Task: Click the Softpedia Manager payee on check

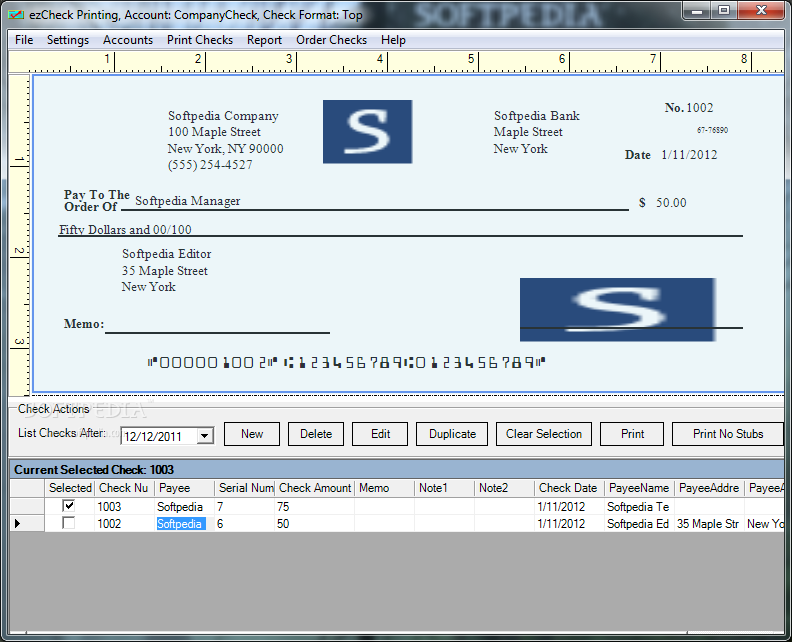Action: coord(187,201)
